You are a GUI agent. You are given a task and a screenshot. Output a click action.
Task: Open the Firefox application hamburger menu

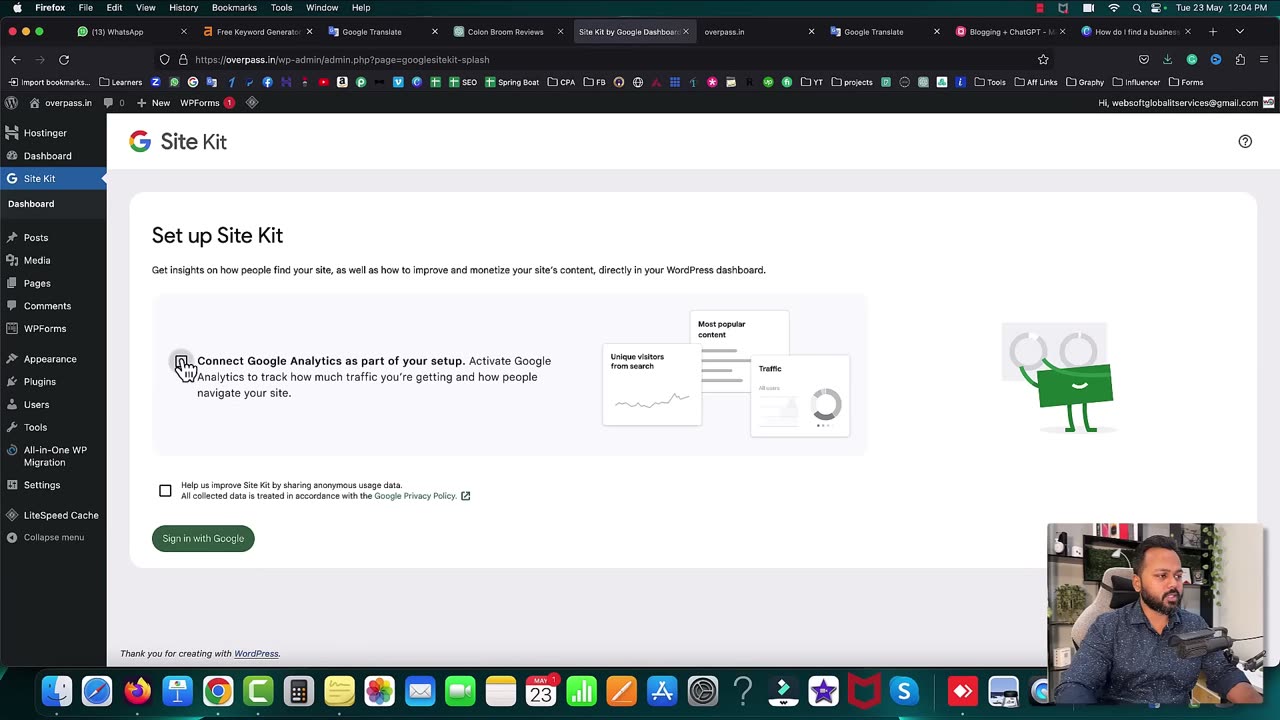click(x=1264, y=60)
